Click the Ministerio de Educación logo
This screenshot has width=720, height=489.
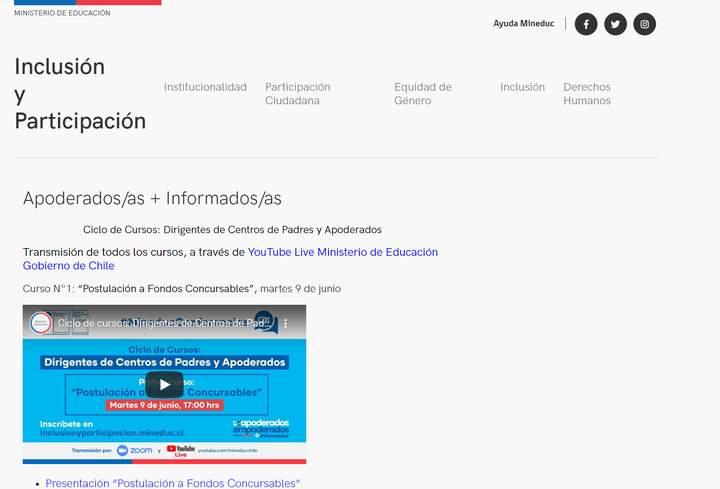(62, 10)
